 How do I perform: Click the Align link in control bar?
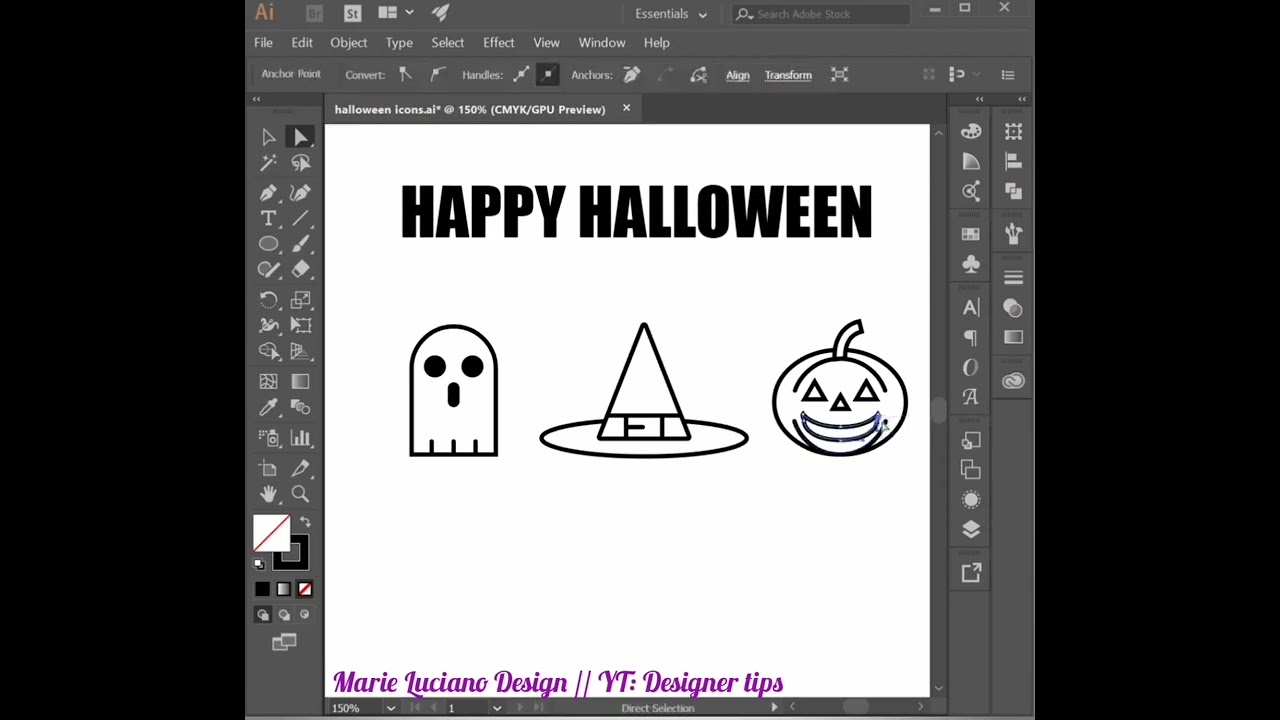click(738, 75)
